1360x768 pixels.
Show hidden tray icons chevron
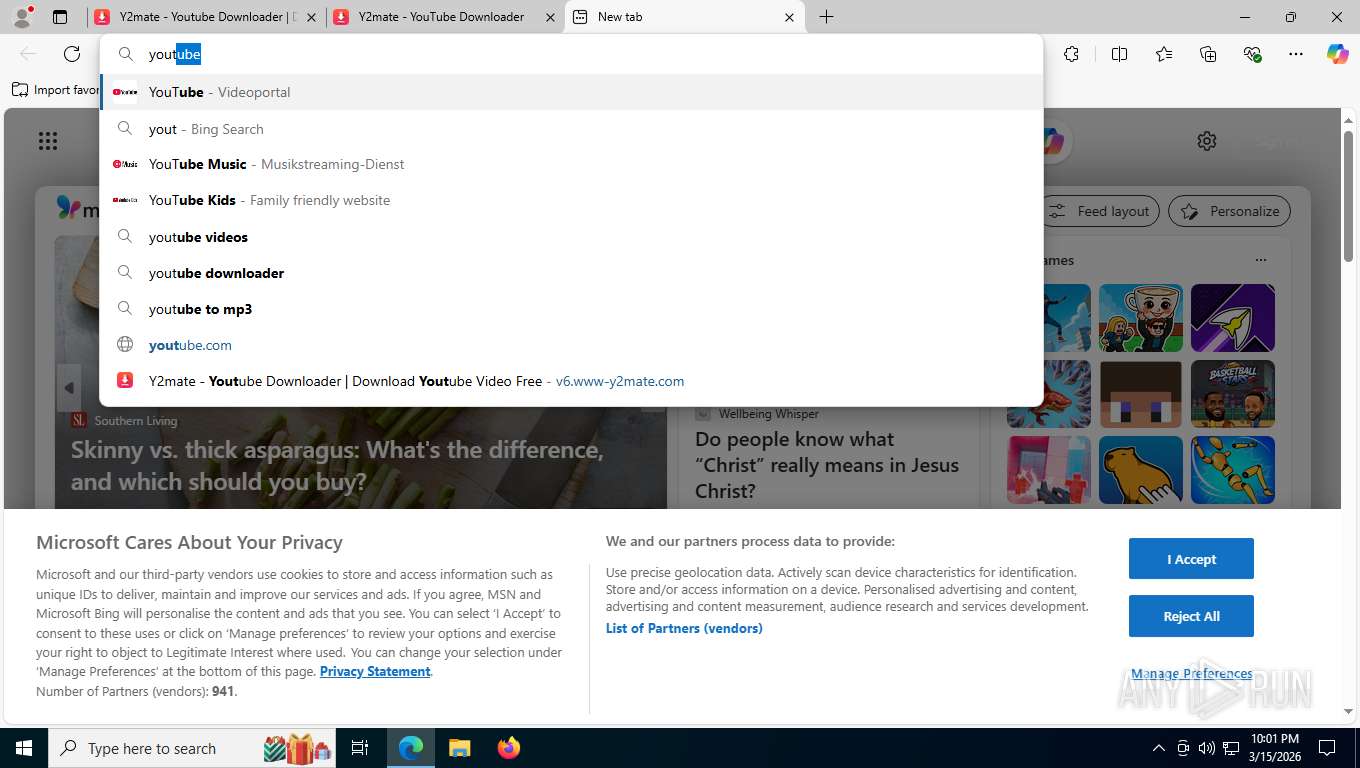coord(1159,748)
